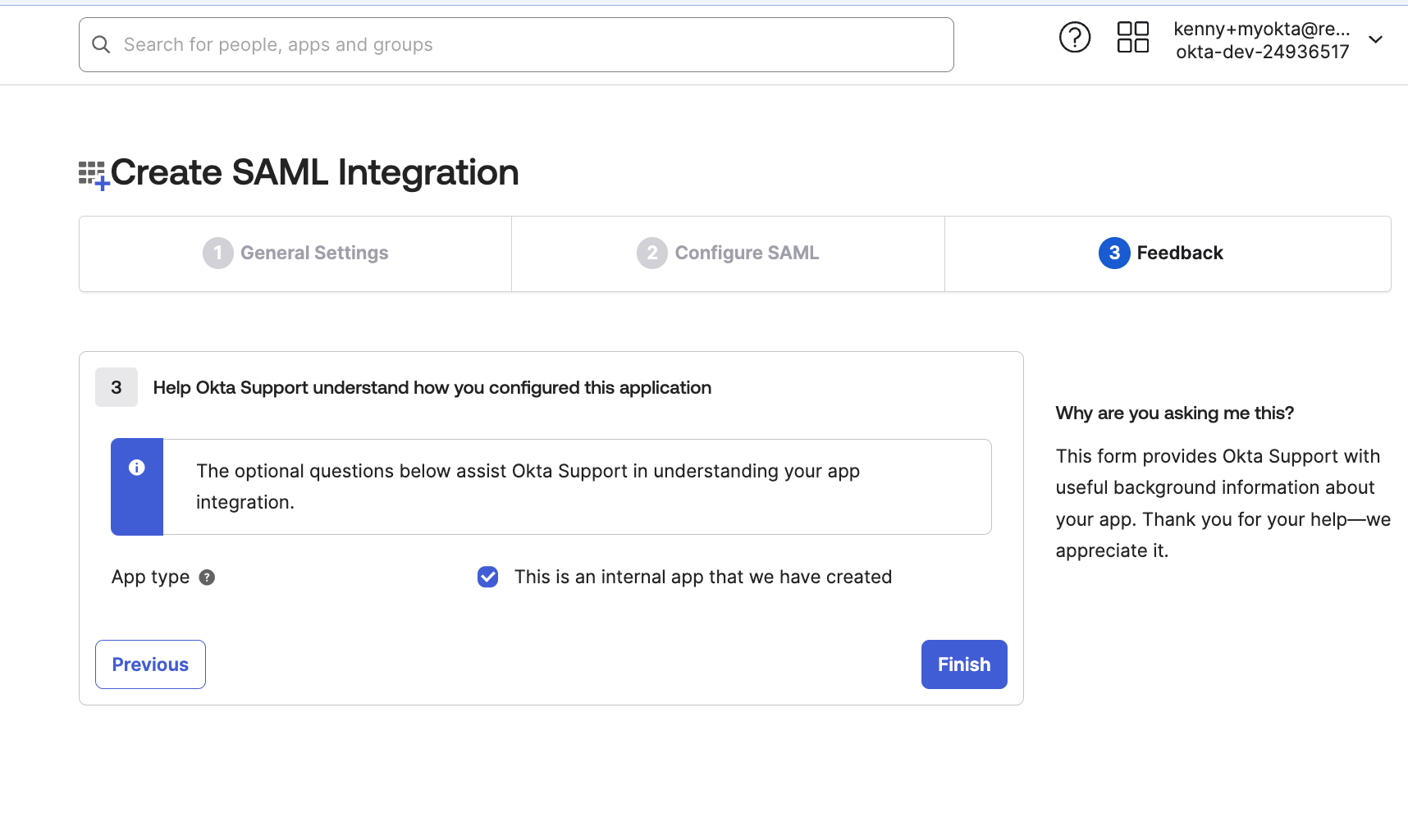Click the section number 3 badge

(x=117, y=387)
